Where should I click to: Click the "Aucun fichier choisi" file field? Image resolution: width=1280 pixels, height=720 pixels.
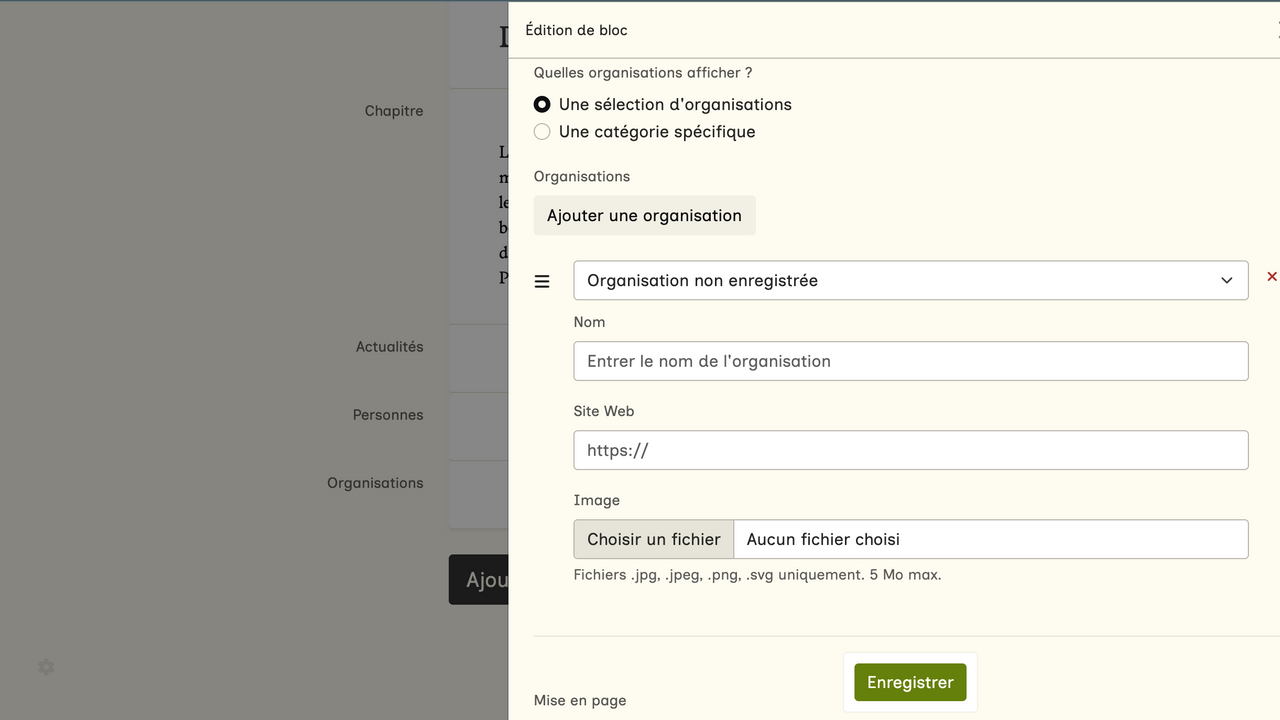point(990,539)
